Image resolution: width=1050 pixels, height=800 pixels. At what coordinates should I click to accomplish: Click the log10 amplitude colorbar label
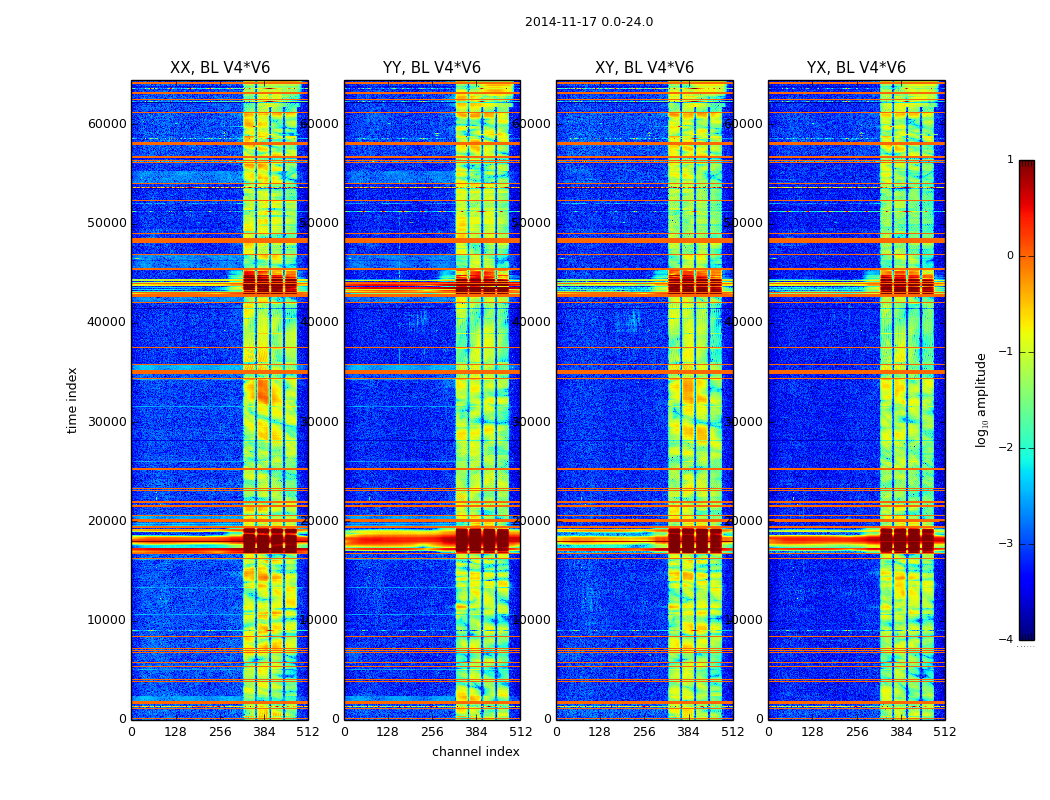981,400
